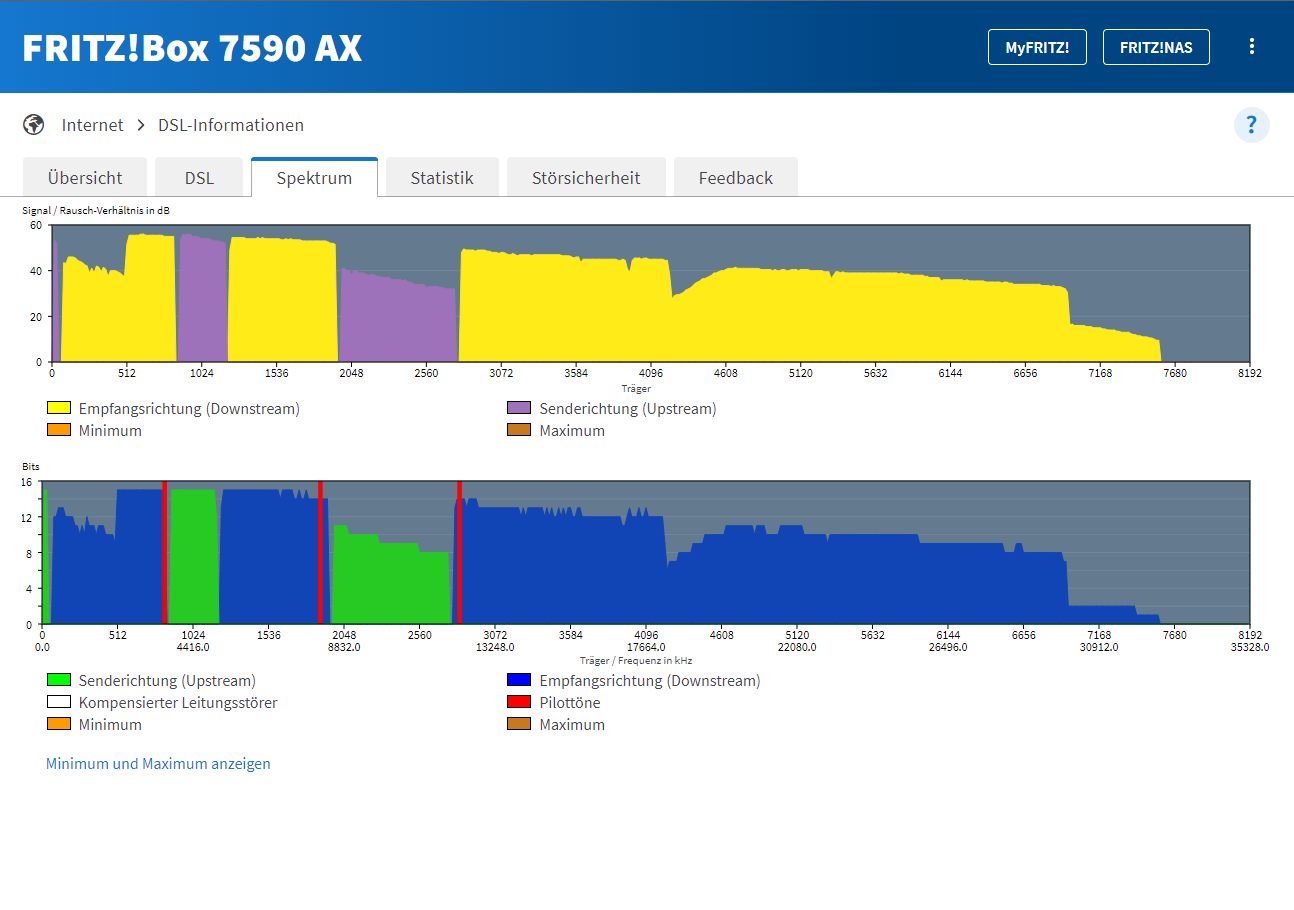Click blue Empfangsrichtung (Downstream) swatch in Bits legend
This screenshot has width=1294, height=910.
519,680
